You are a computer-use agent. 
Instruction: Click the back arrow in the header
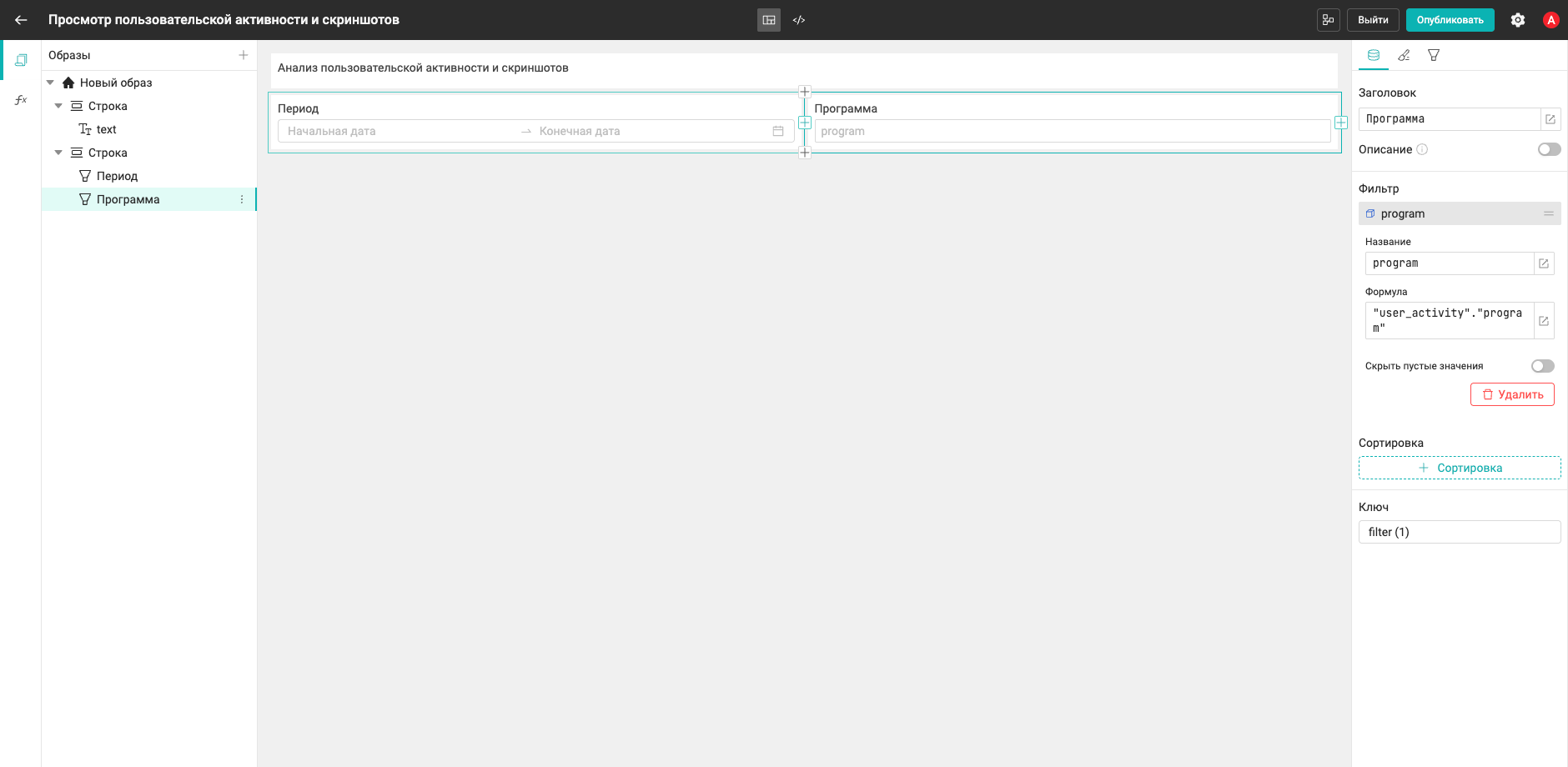(x=21, y=20)
